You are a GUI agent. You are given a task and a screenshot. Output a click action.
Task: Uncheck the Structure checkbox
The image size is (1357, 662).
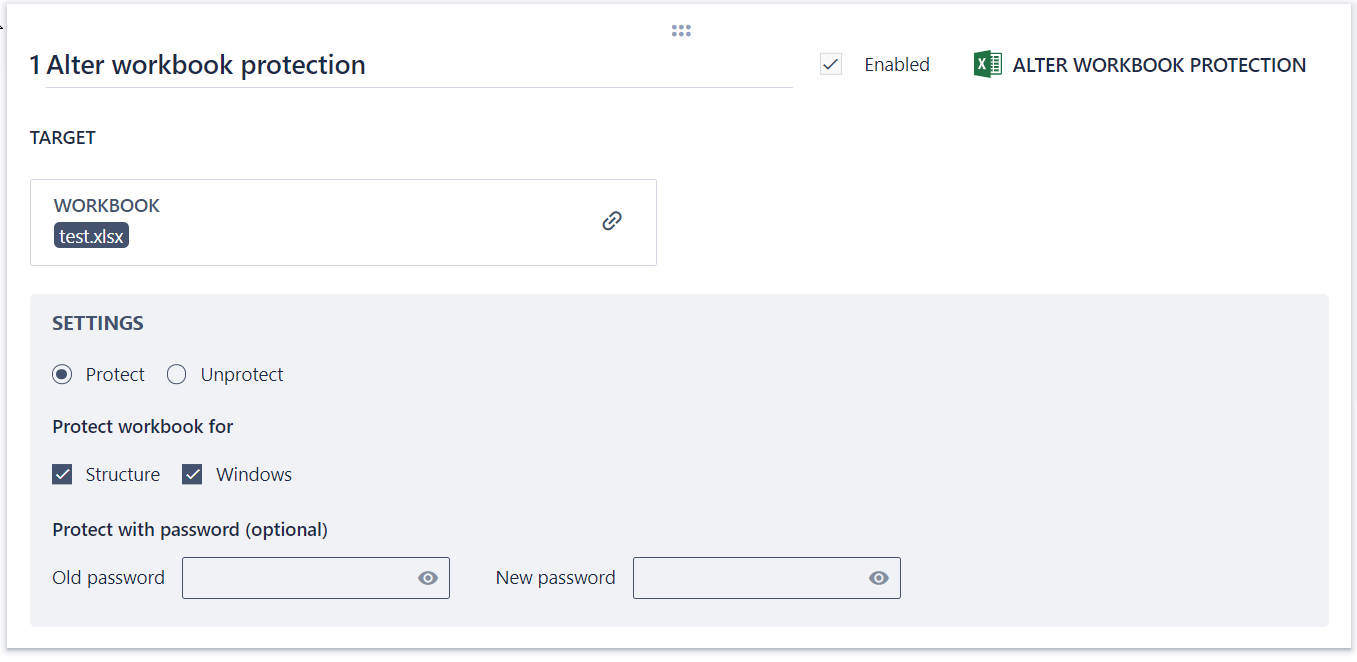[62, 474]
